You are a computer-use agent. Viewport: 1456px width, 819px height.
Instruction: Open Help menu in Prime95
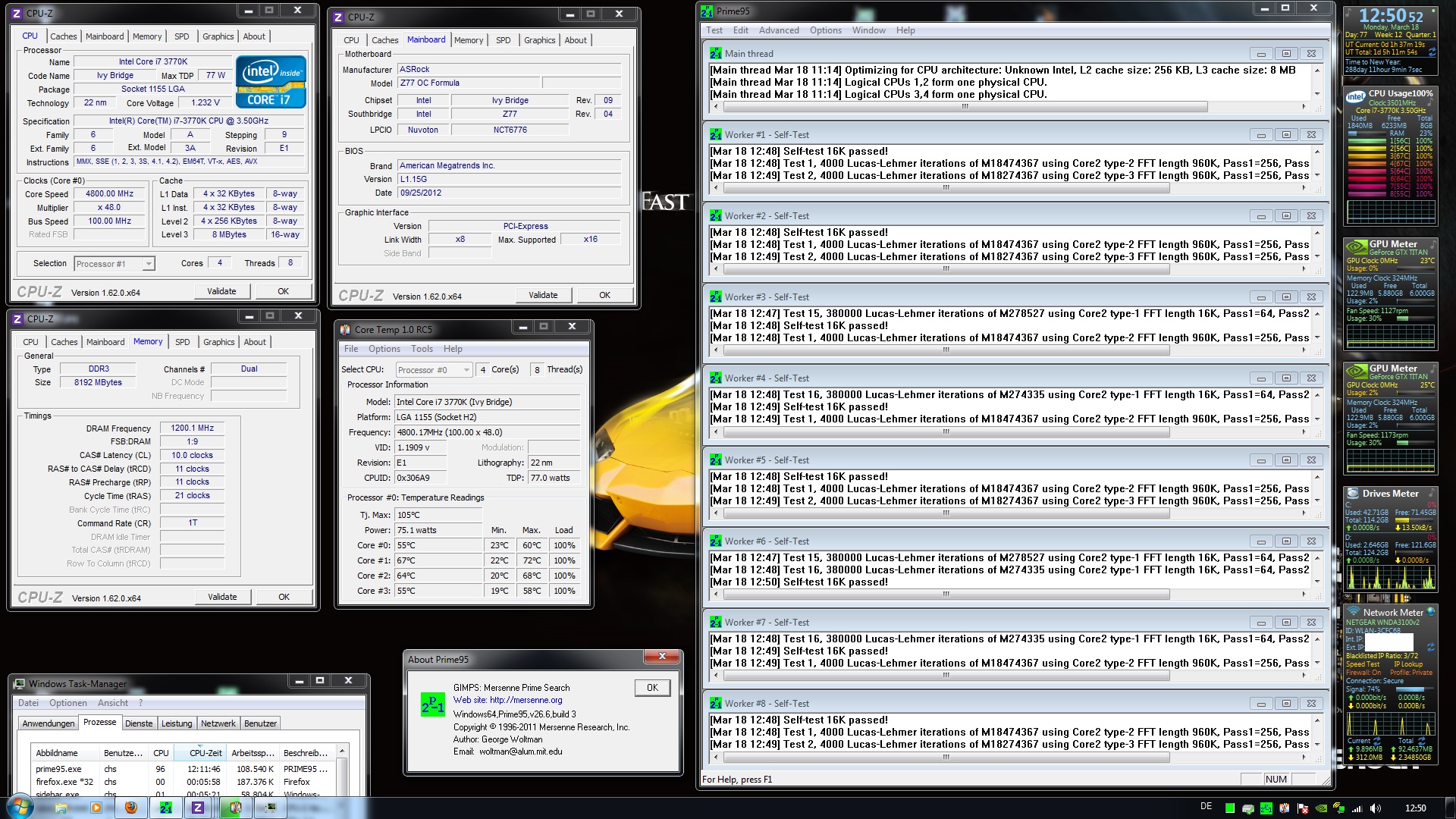905,30
